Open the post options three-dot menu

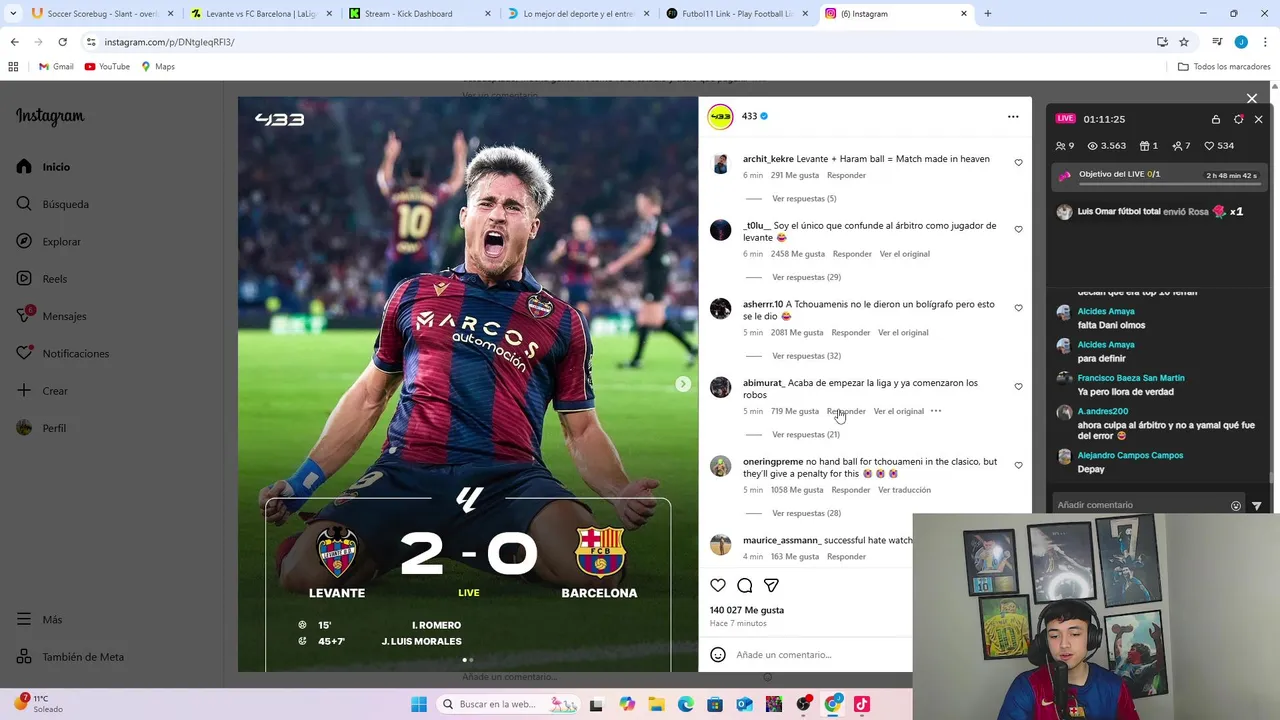pos(1013,117)
